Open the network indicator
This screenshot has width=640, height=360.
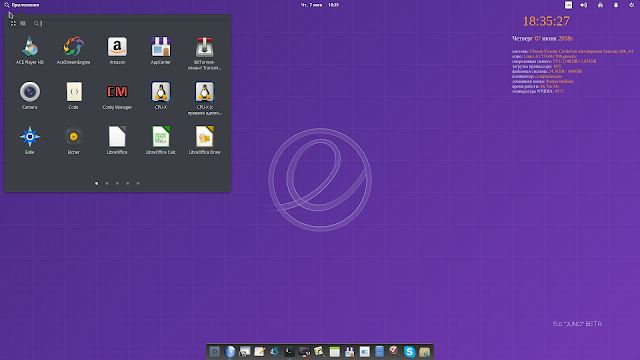tap(600, 5)
